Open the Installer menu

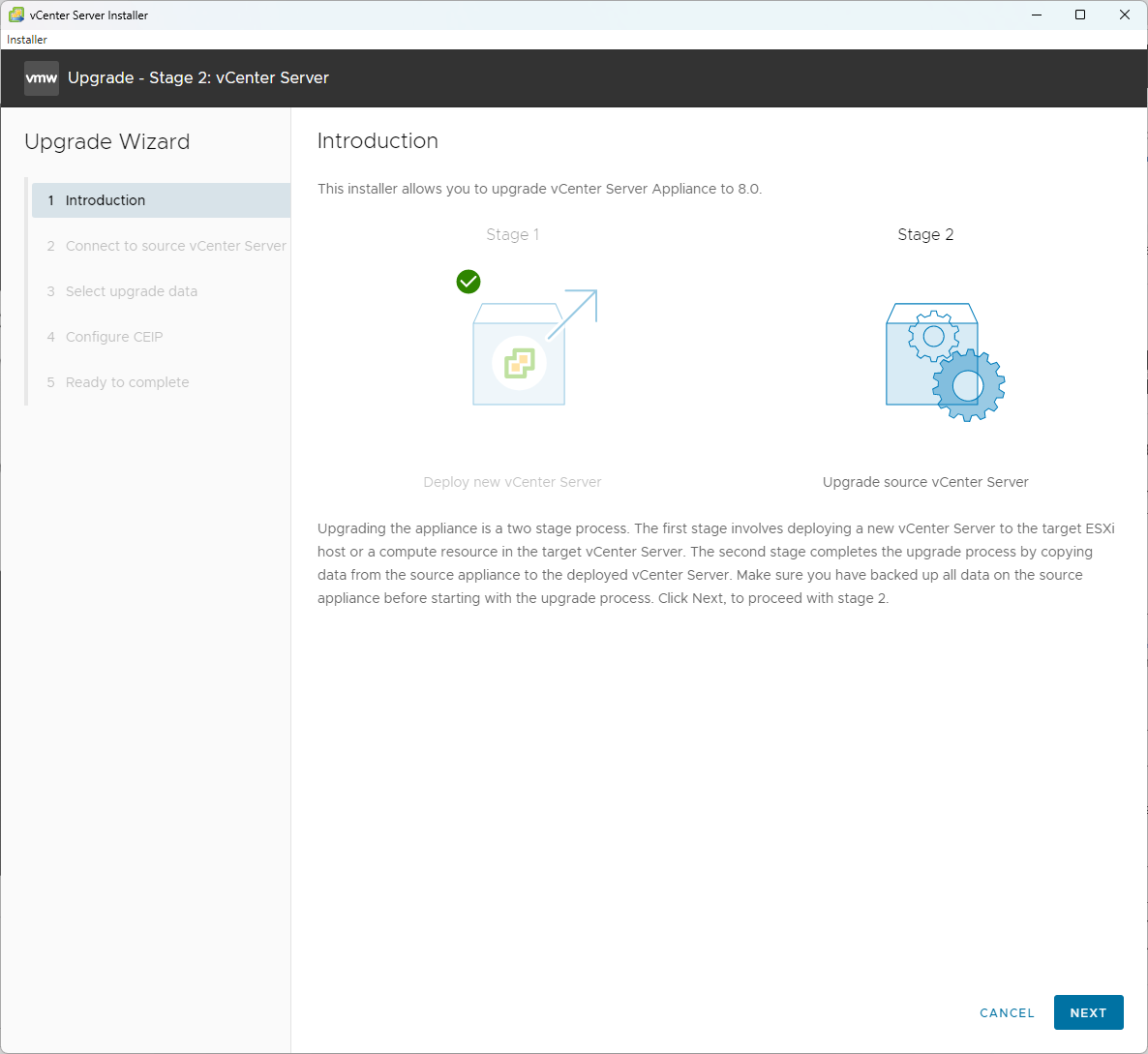(27, 40)
